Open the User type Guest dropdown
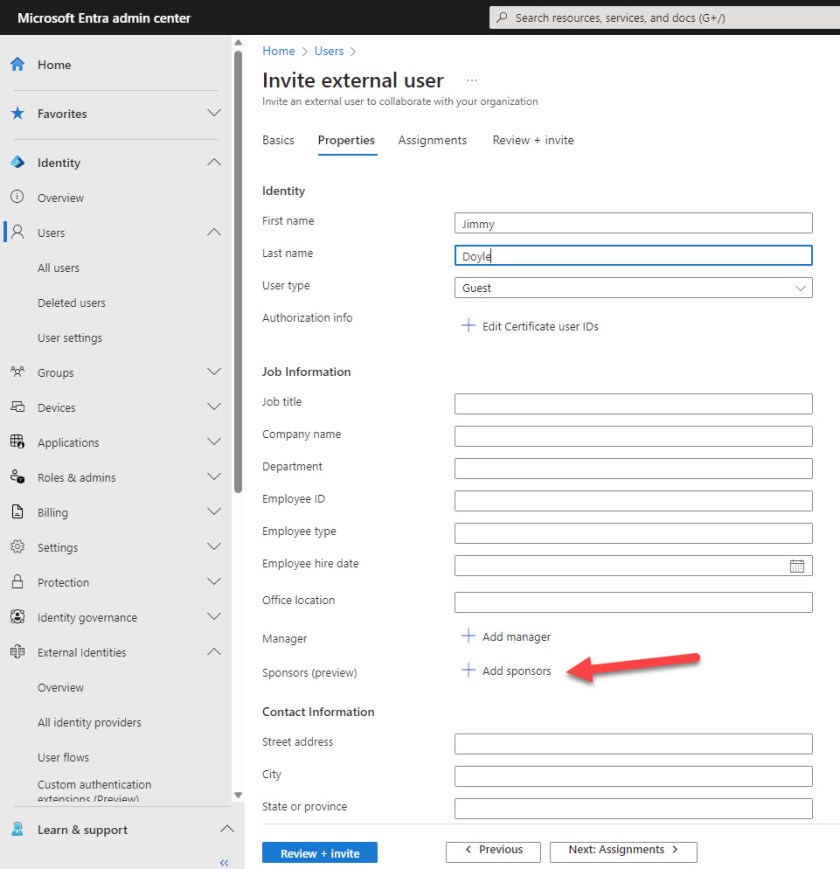 633,288
